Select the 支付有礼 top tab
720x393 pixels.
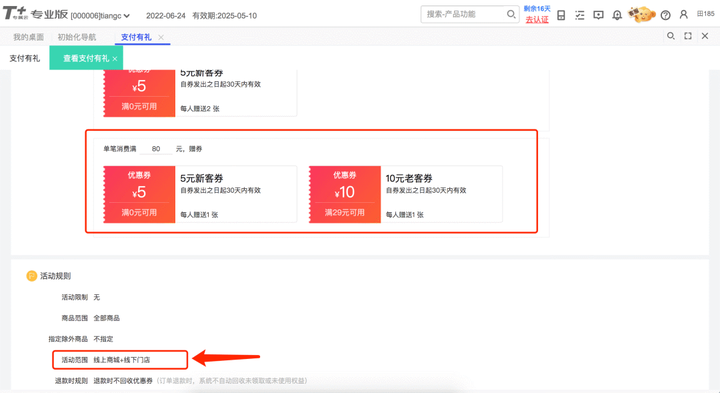pyautogui.click(x=136, y=37)
